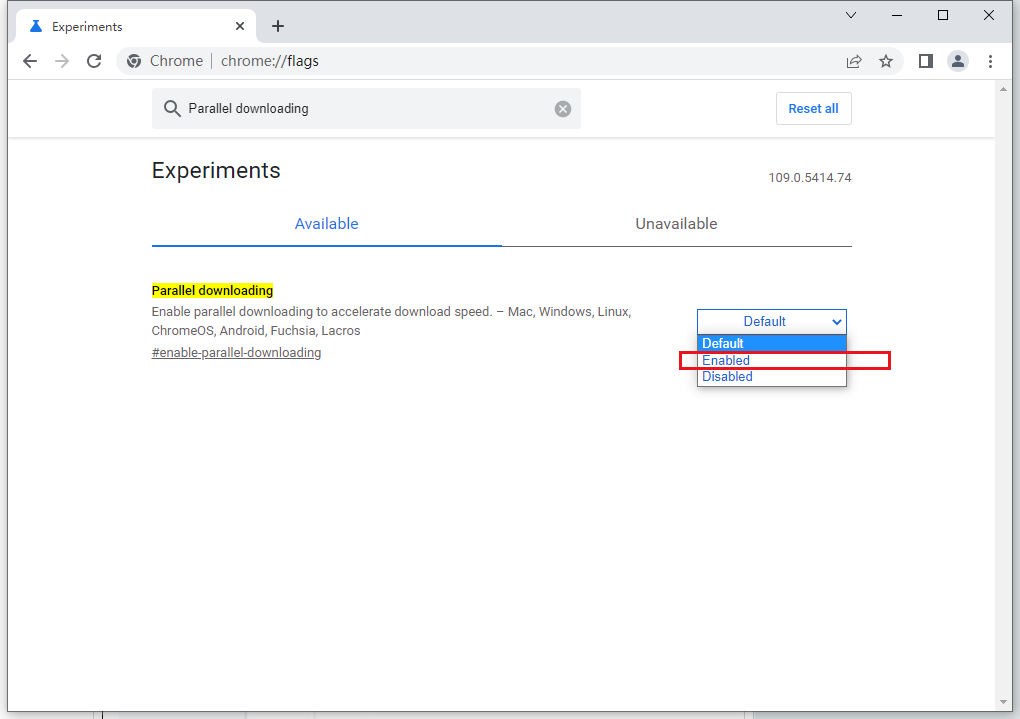Viewport: 1020px width, 719px height.
Task: Close the Experiments tab
Action: tap(240, 26)
